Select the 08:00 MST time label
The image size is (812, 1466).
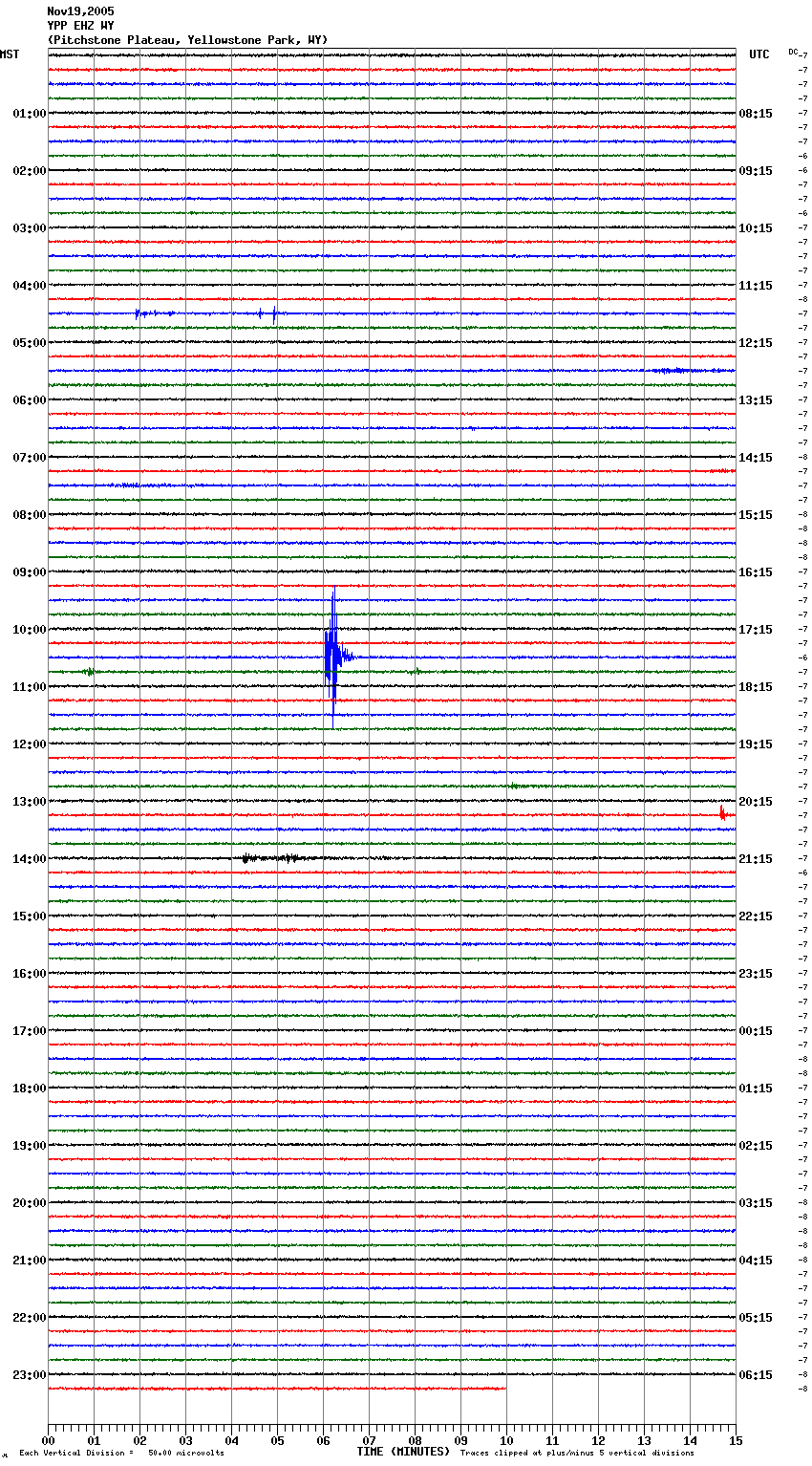[x=30, y=515]
